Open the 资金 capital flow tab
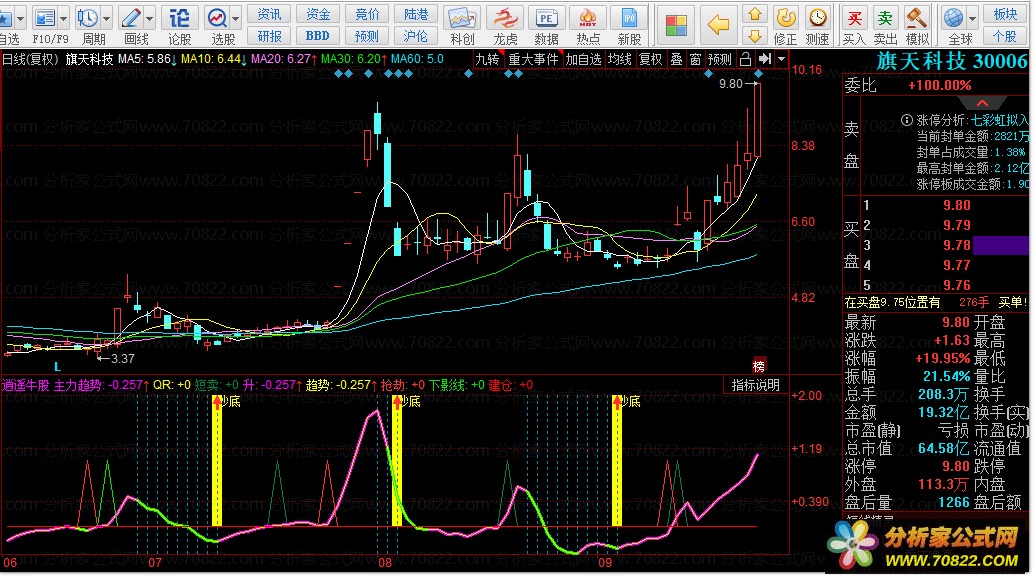1035x577 pixels. (318, 14)
